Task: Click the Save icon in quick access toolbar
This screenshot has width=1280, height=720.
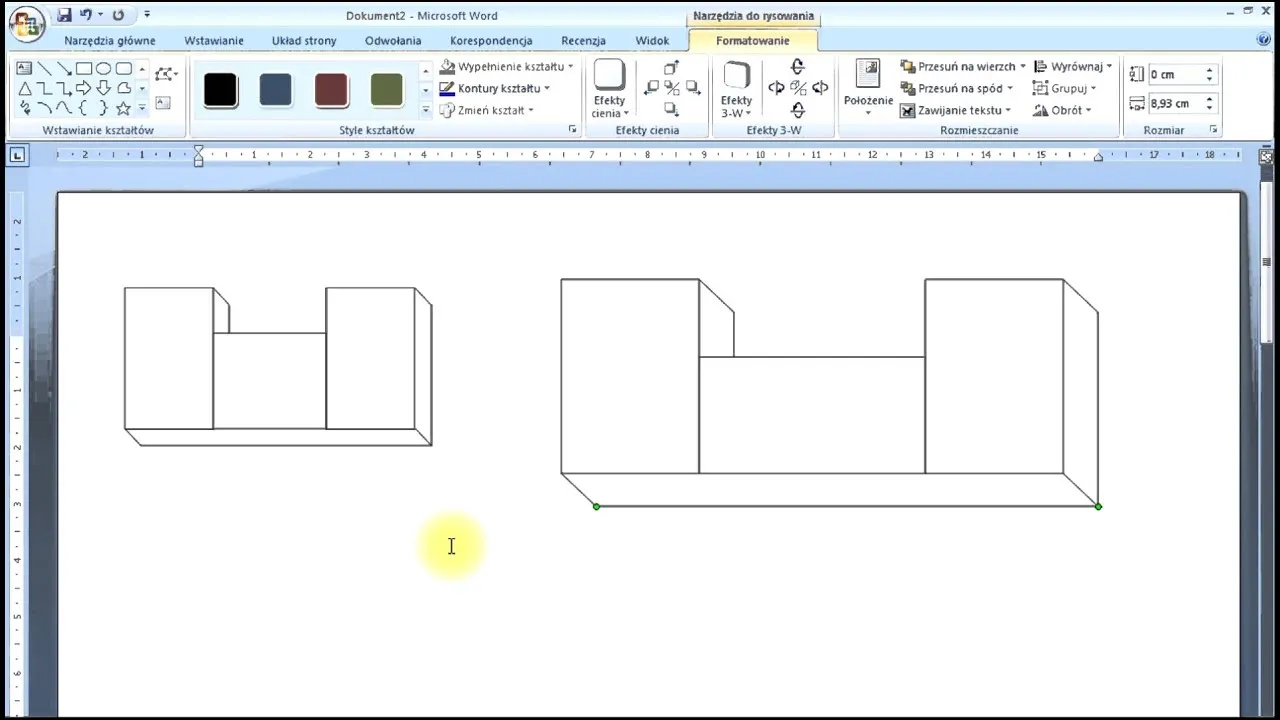Action: coord(65,15)
